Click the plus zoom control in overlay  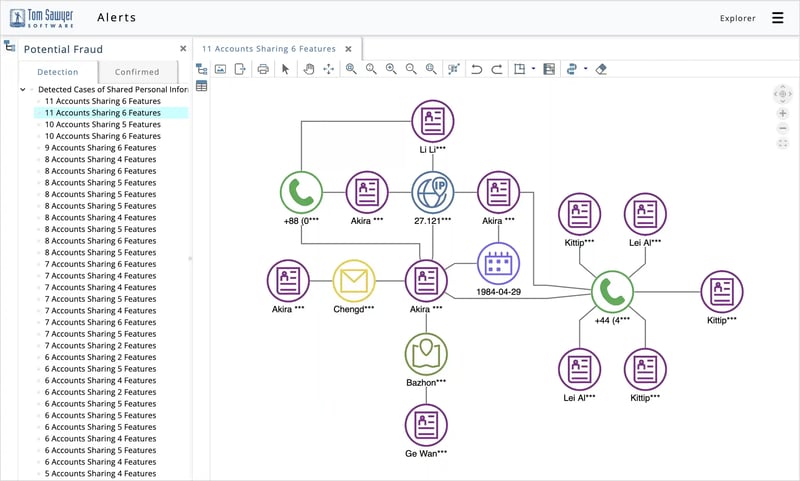(x=783, y=113)
